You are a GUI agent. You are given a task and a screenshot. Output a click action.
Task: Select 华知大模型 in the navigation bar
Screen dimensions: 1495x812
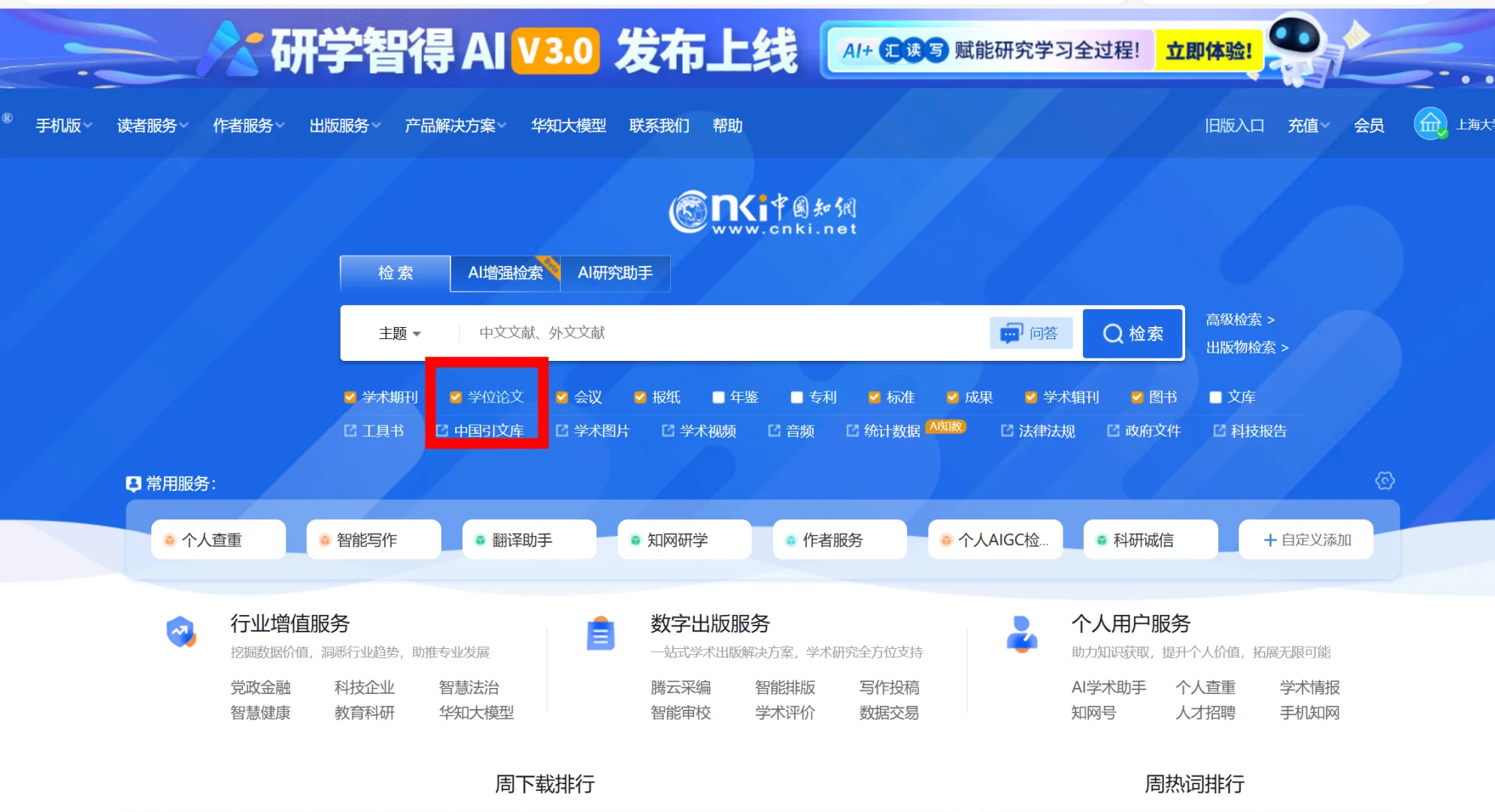pyautogui.click(x=568, y=126)
